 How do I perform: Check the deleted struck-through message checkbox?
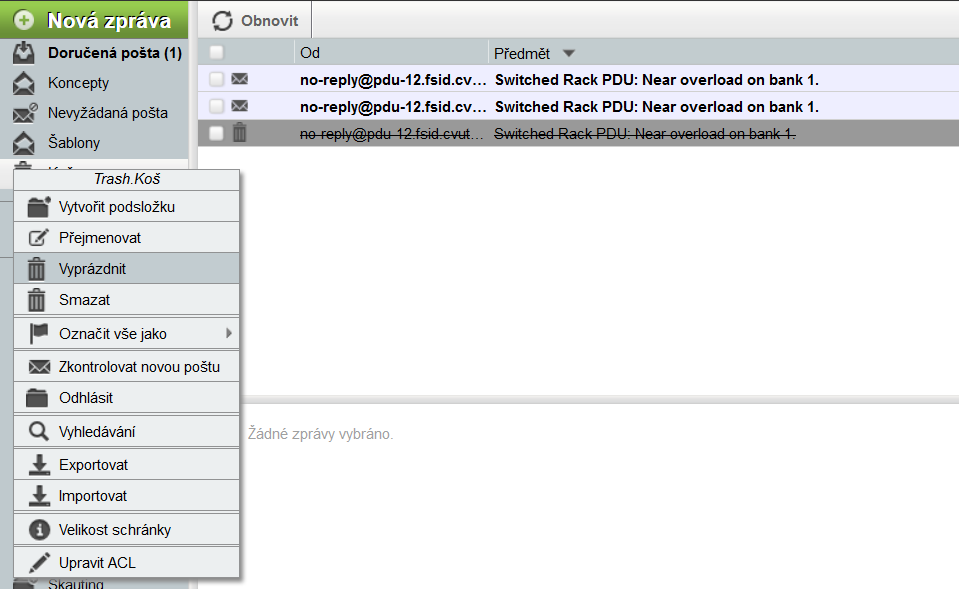point(217,133)
